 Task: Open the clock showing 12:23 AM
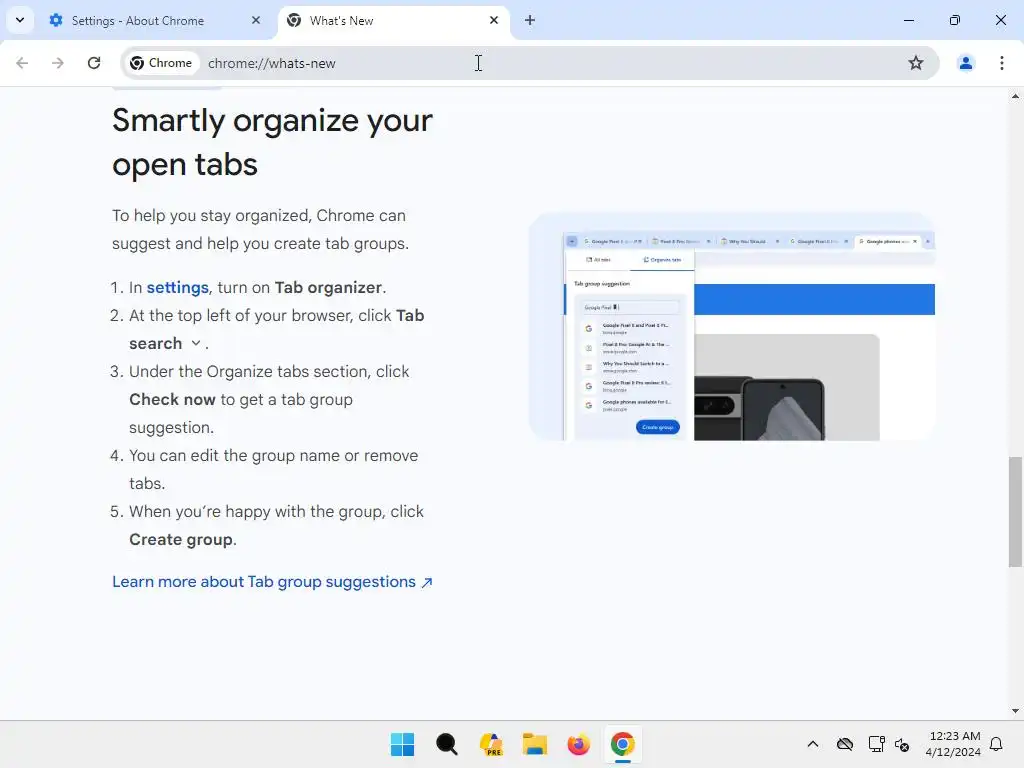click(x=953, y=744)
